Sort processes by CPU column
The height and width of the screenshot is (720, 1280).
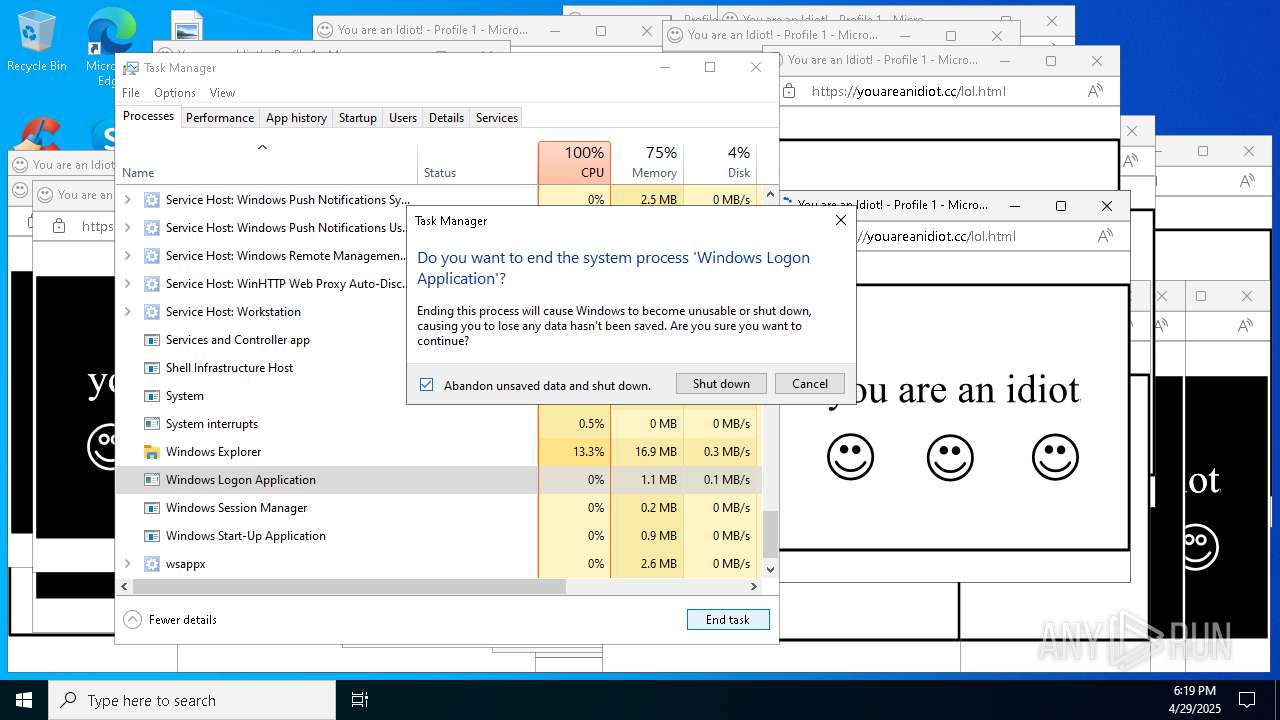574,162
